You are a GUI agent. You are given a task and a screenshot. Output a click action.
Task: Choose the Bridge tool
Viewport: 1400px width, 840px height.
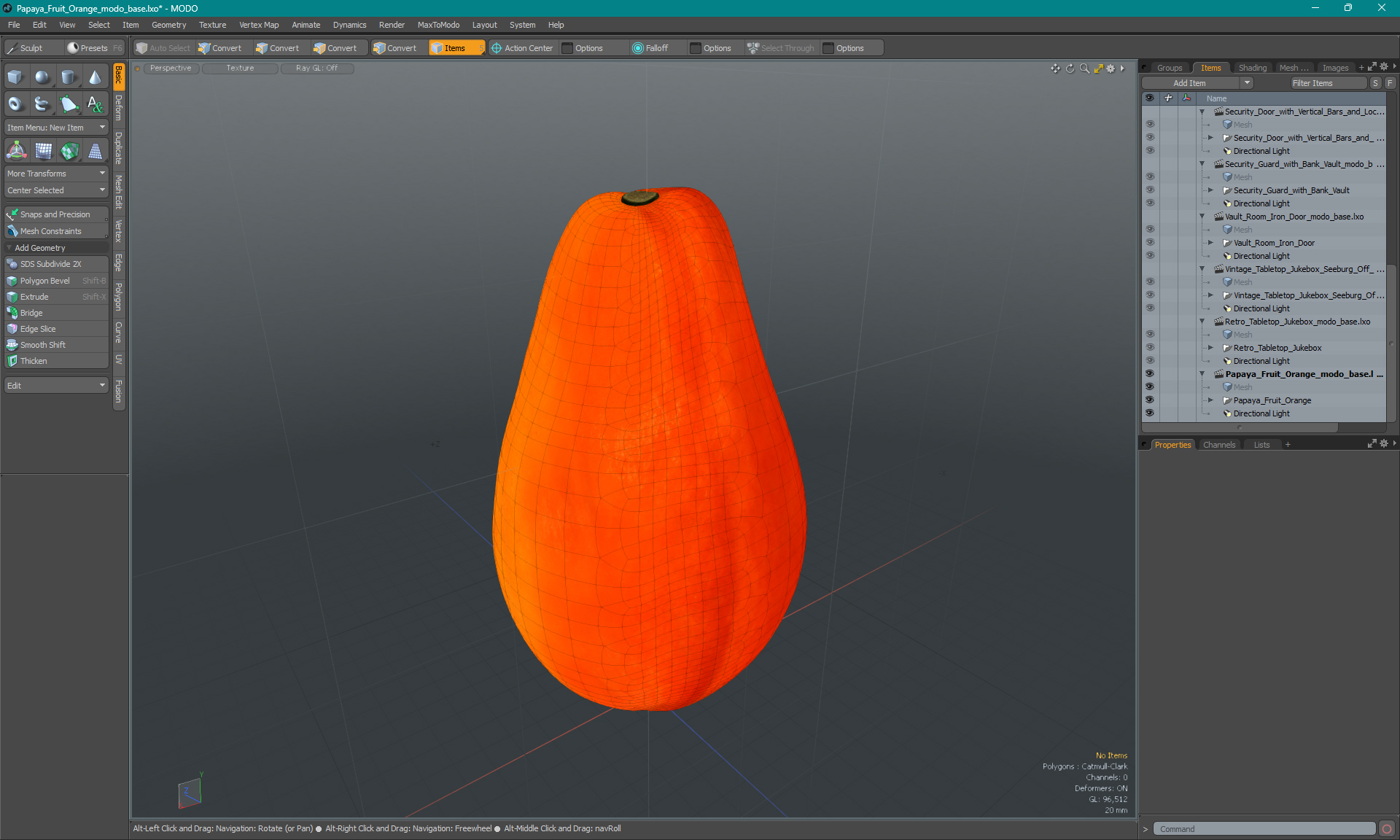pyautogui.click(x=56, y=313)
